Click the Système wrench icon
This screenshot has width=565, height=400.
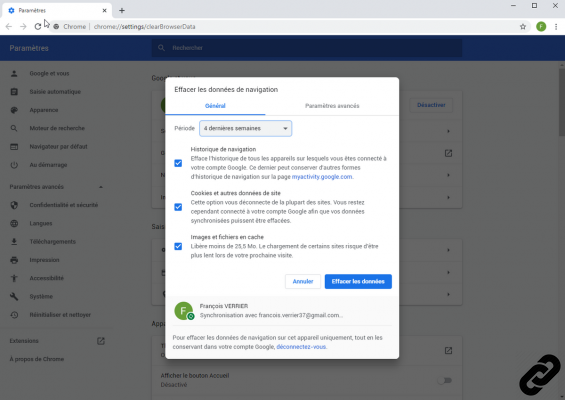(x=14, y=297)
